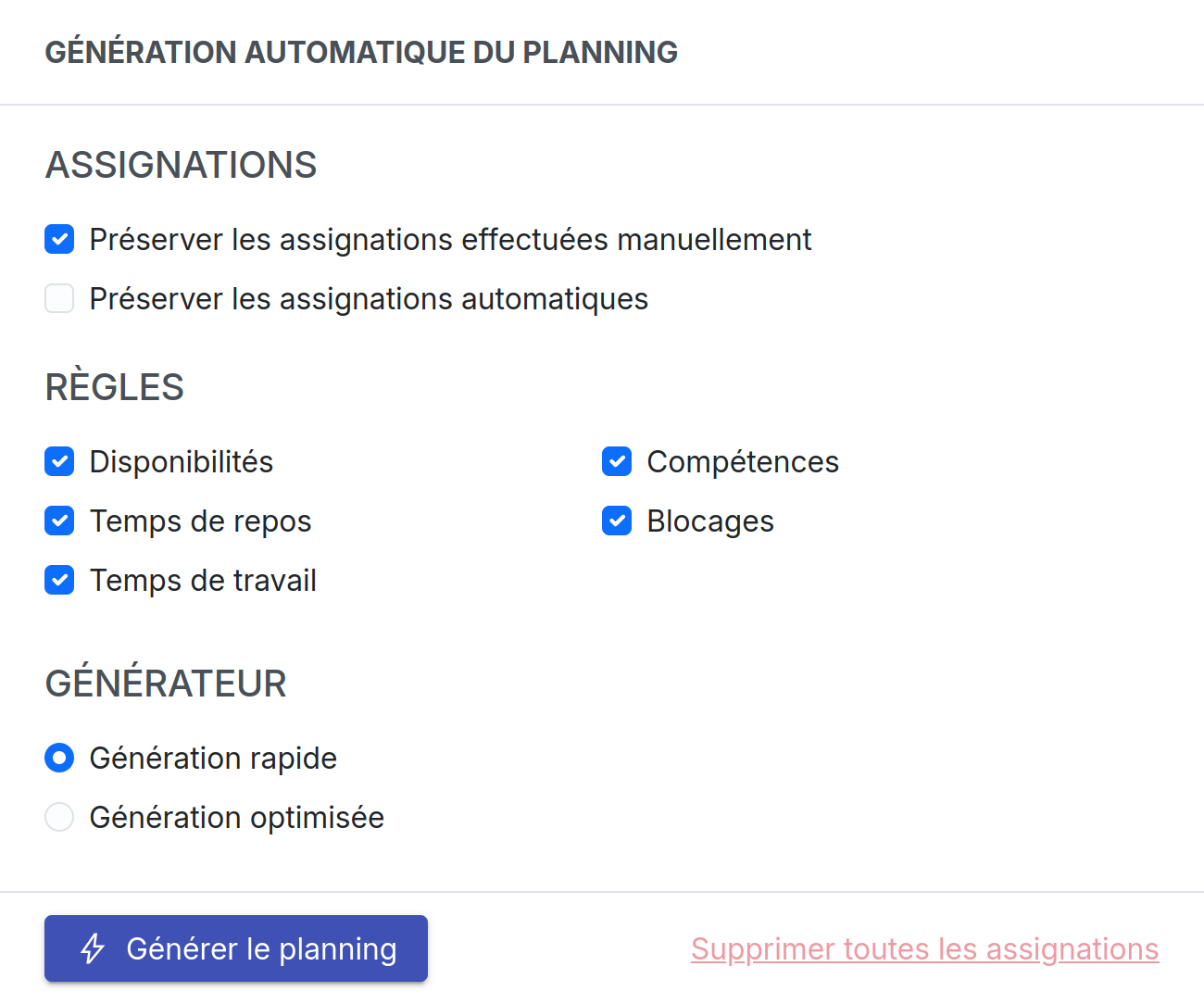Screen dimensions: 1204x1004
Task: Click the "GÉNÉRATEUR" section heading
Action: pos(166,684)
